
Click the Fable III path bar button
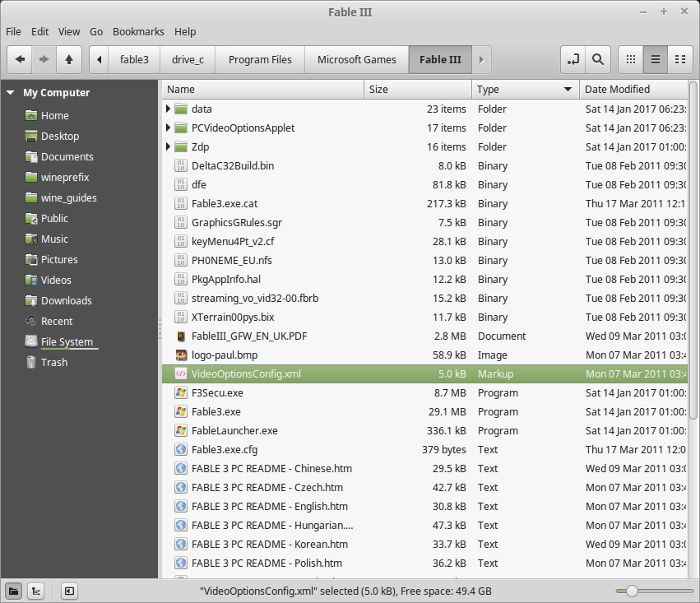click(440, 59)
